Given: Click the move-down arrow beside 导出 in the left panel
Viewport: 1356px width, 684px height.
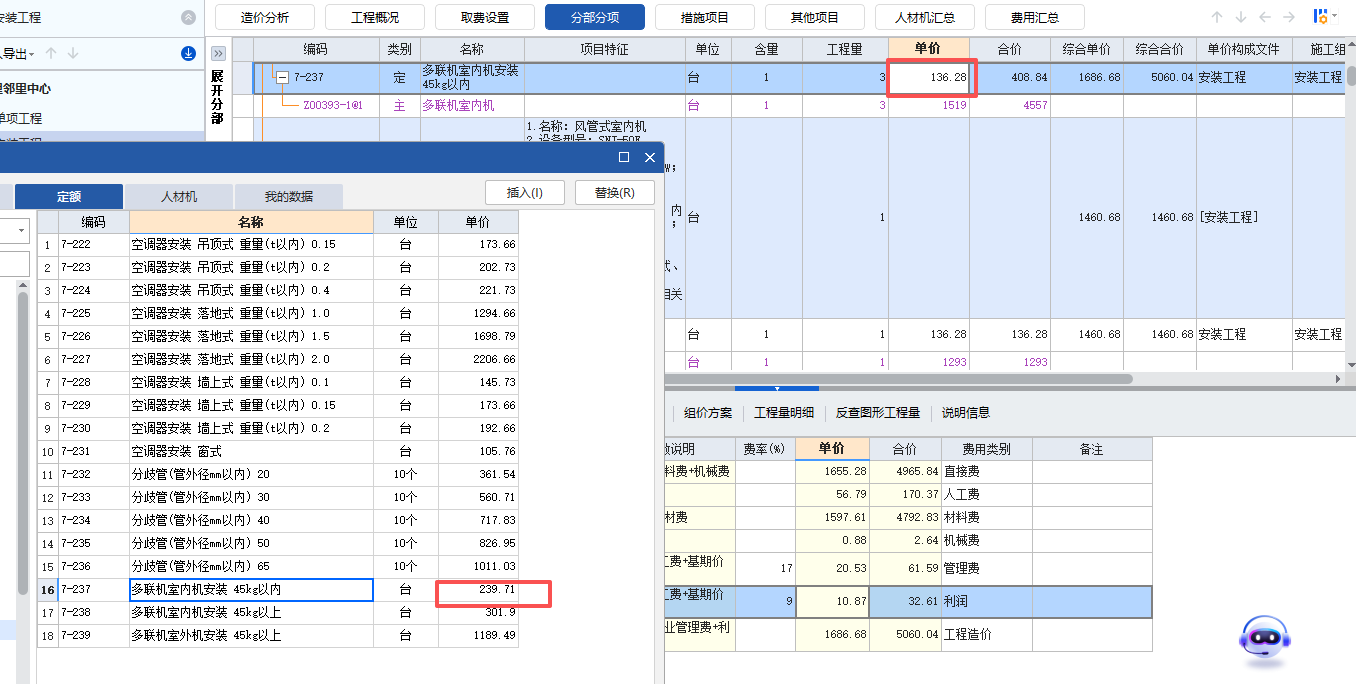Looking at the screenshot, I should (72, 53).
